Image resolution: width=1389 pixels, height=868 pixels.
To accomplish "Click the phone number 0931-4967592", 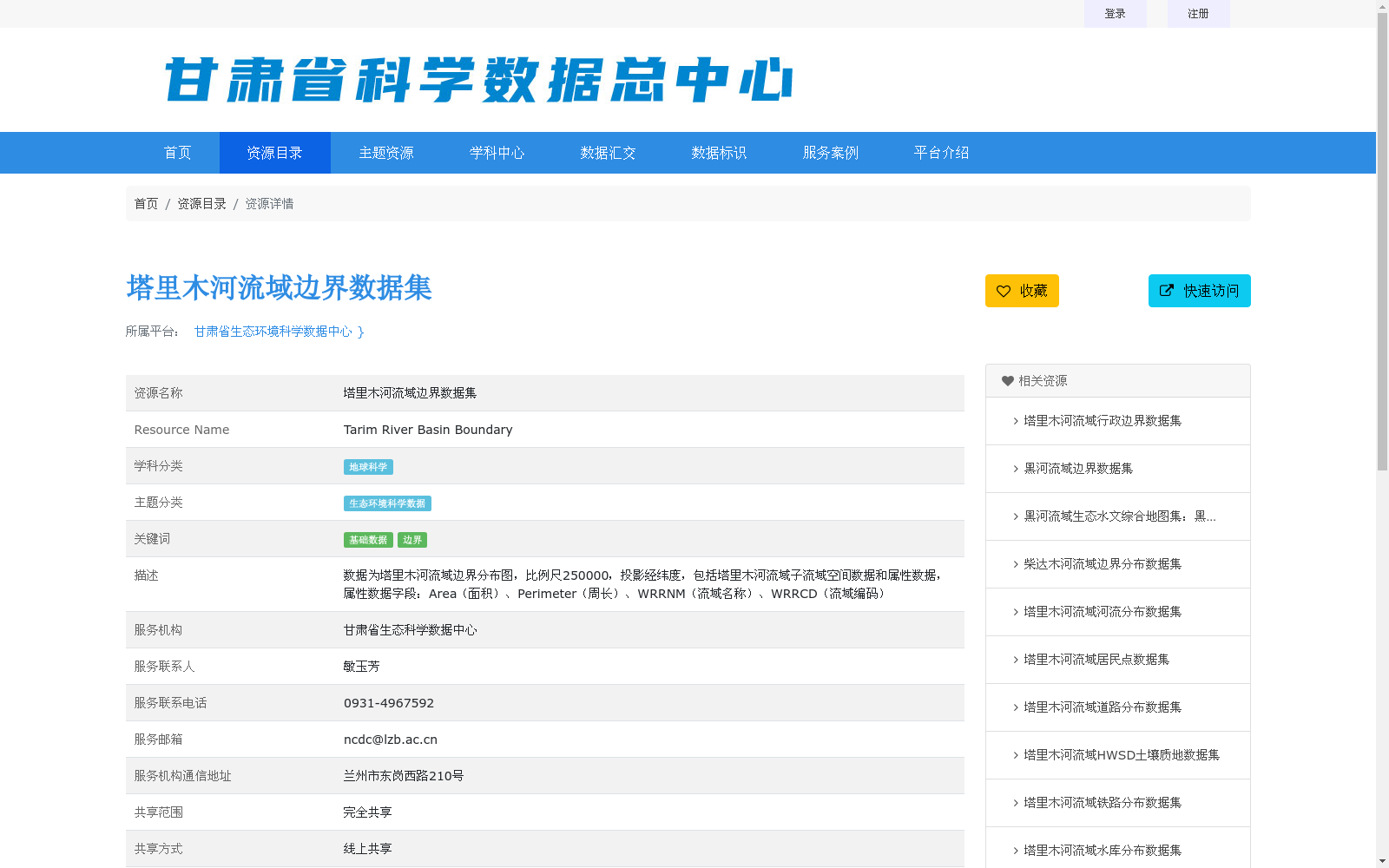I will coord(389,703).
